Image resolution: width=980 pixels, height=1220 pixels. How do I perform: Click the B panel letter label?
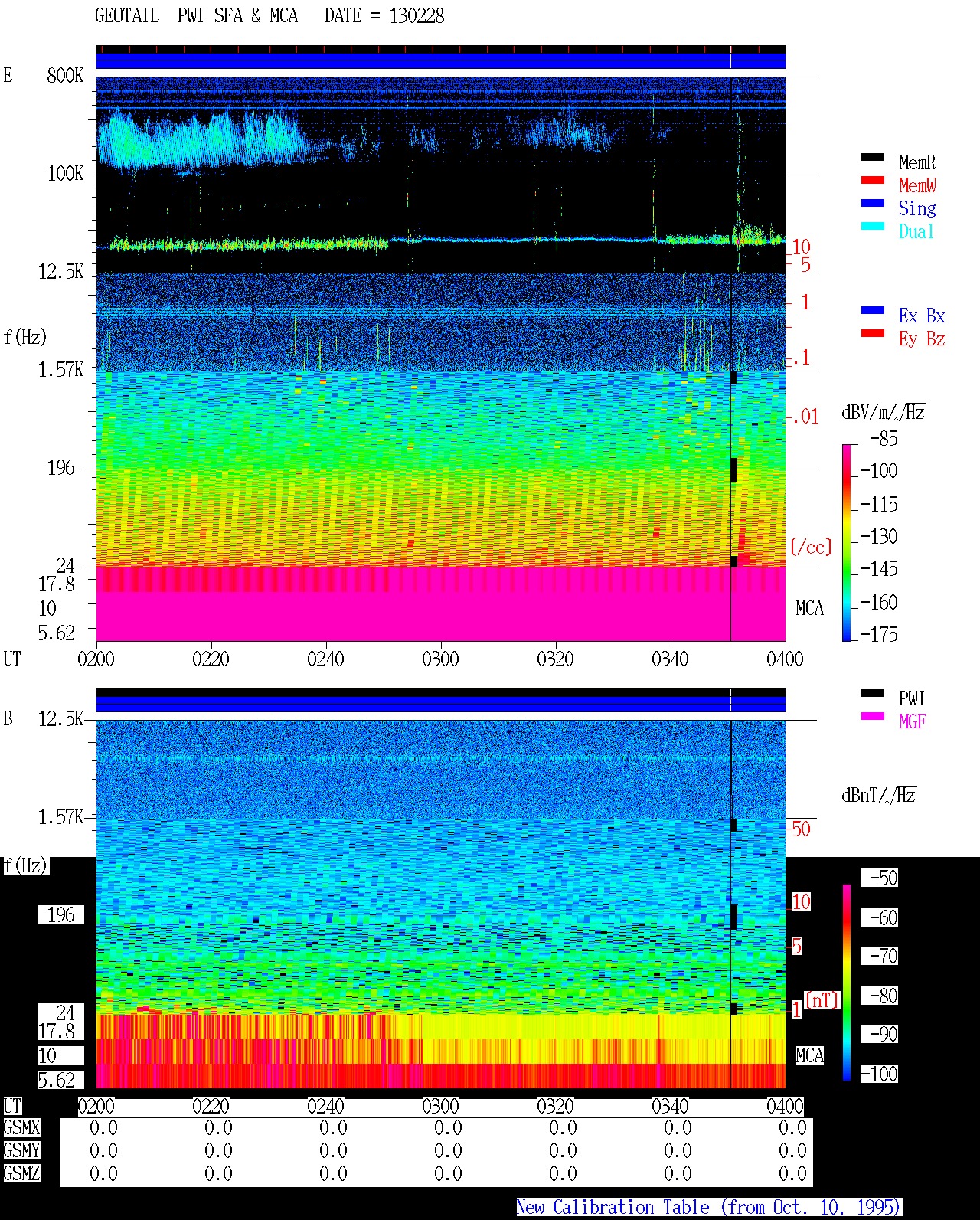pos(8,719)
